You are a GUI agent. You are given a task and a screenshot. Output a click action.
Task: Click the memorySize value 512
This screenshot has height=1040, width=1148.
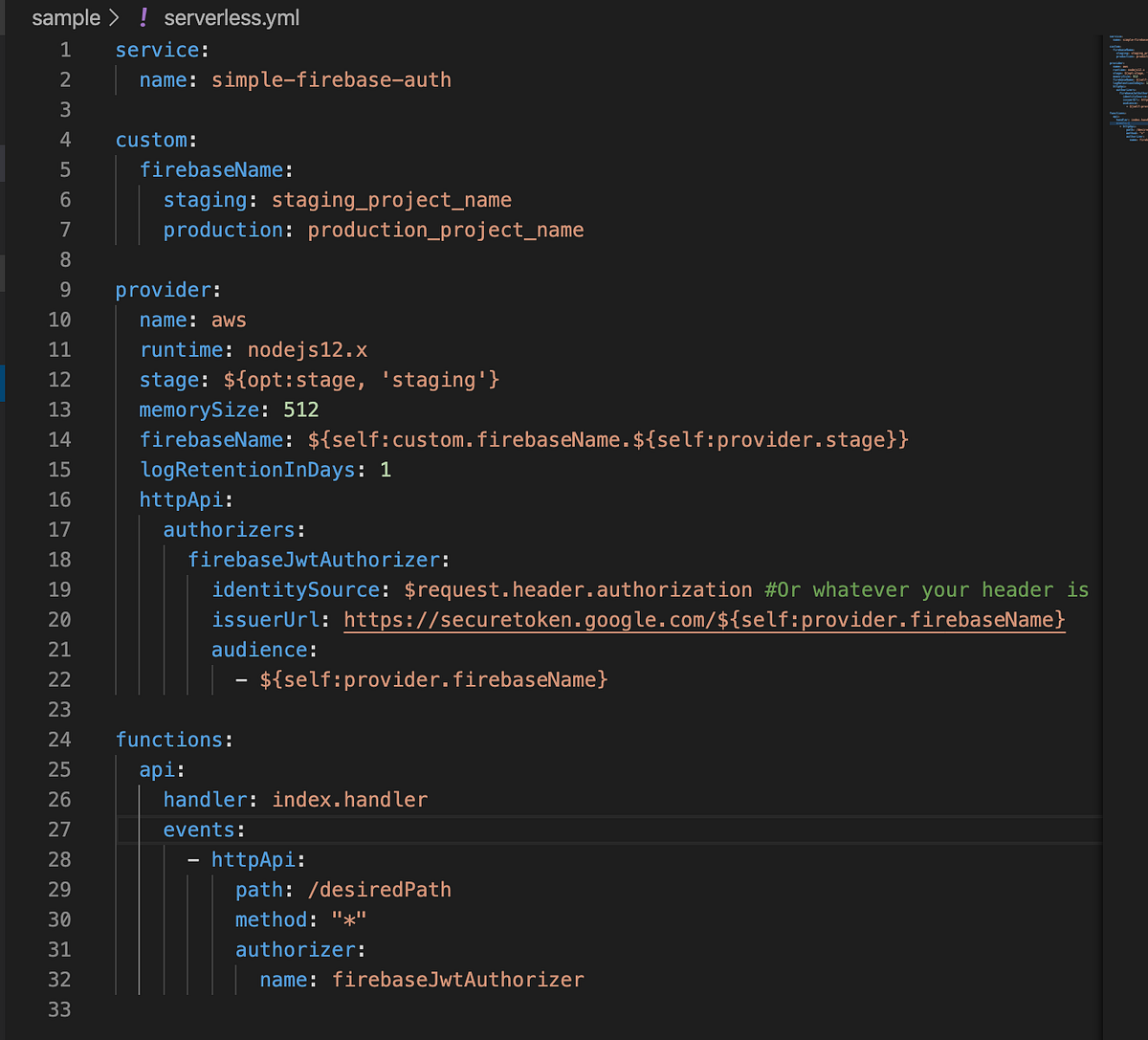pyautogui.click(x=300, y=409)
